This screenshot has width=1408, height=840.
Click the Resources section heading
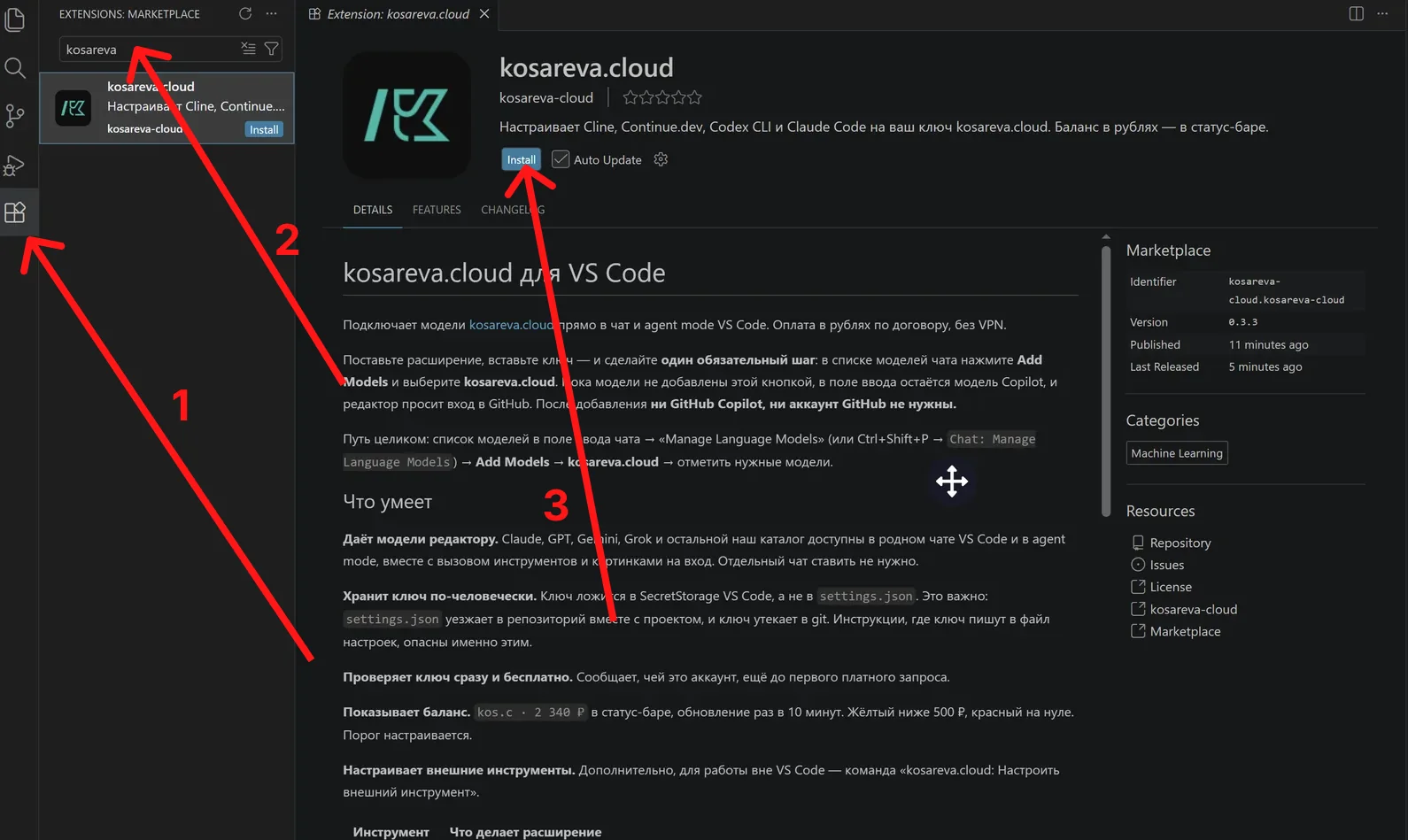coord(1160,511)
